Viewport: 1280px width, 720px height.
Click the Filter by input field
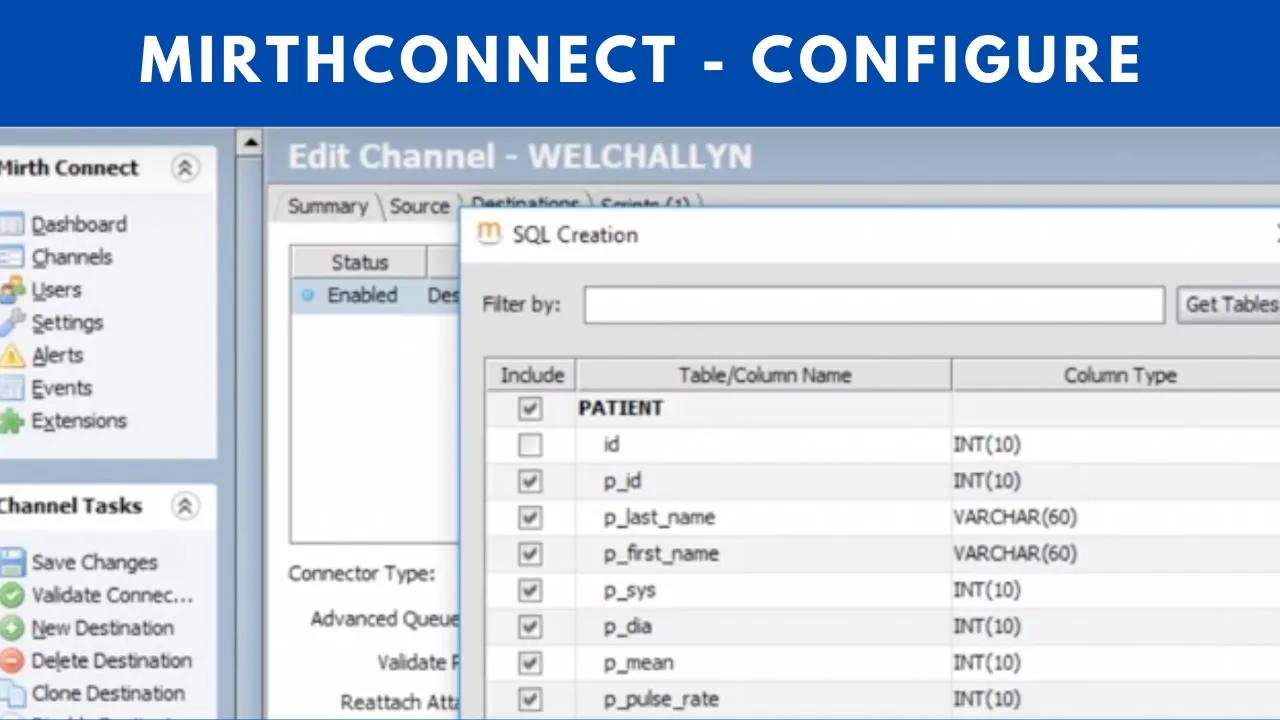point(874,305)
